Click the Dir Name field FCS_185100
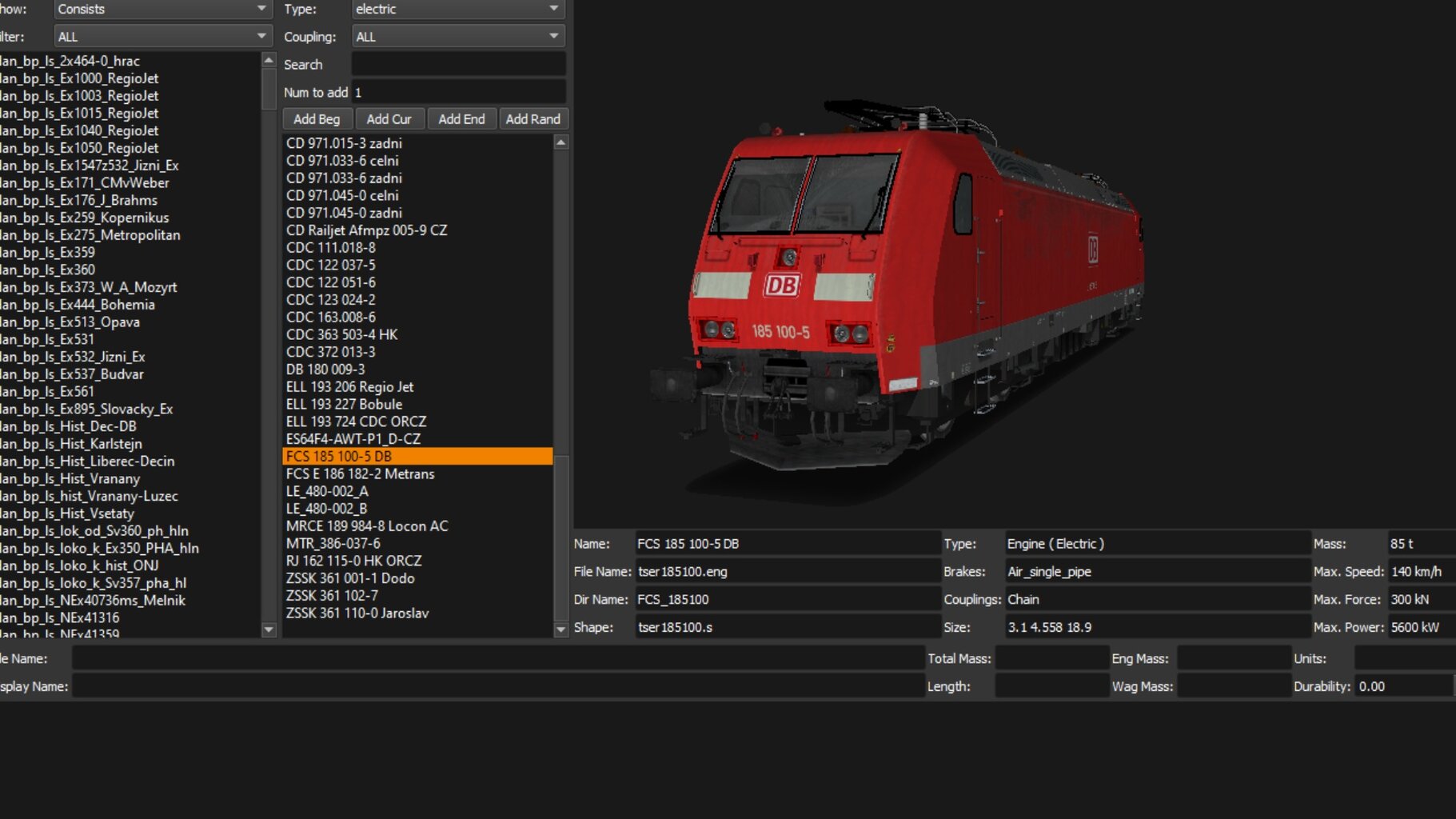 pyautogui.click(x=788, y=600)
